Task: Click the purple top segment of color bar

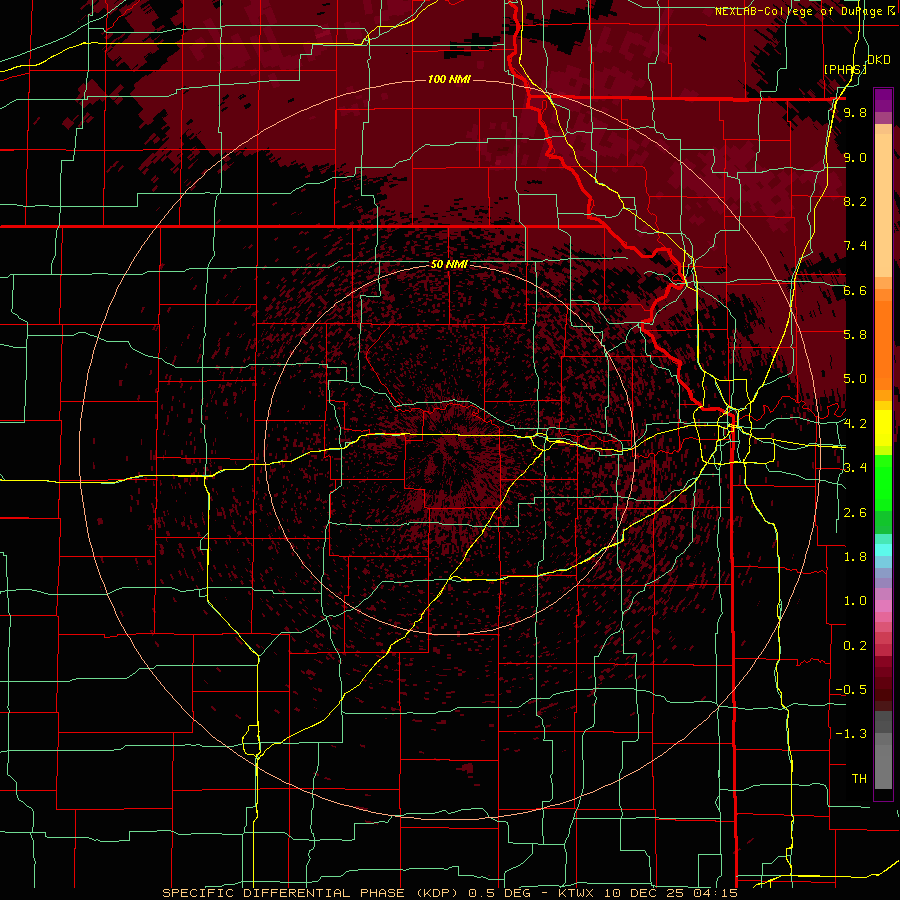Action: point(883,101)
